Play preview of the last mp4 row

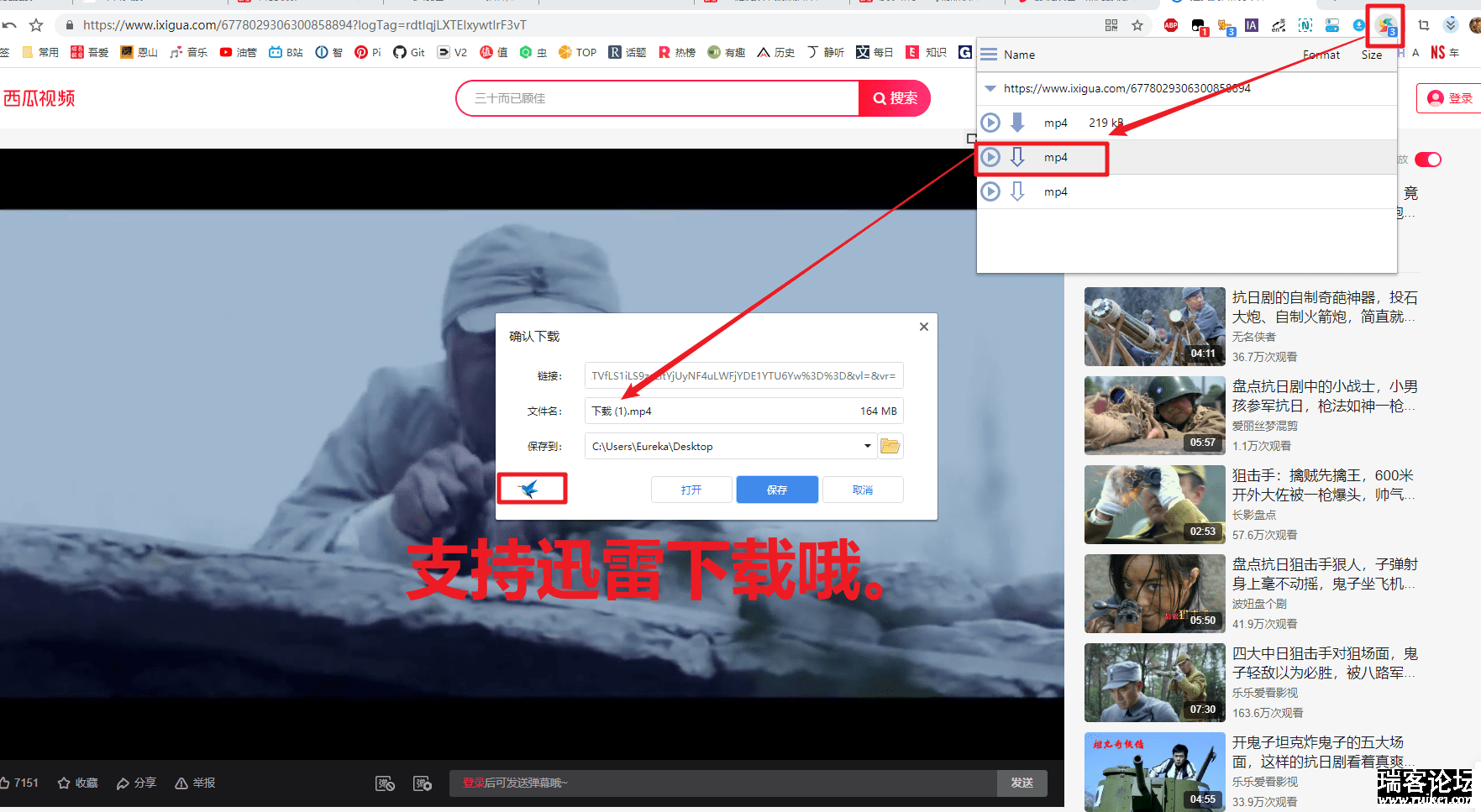coord(990,191)
